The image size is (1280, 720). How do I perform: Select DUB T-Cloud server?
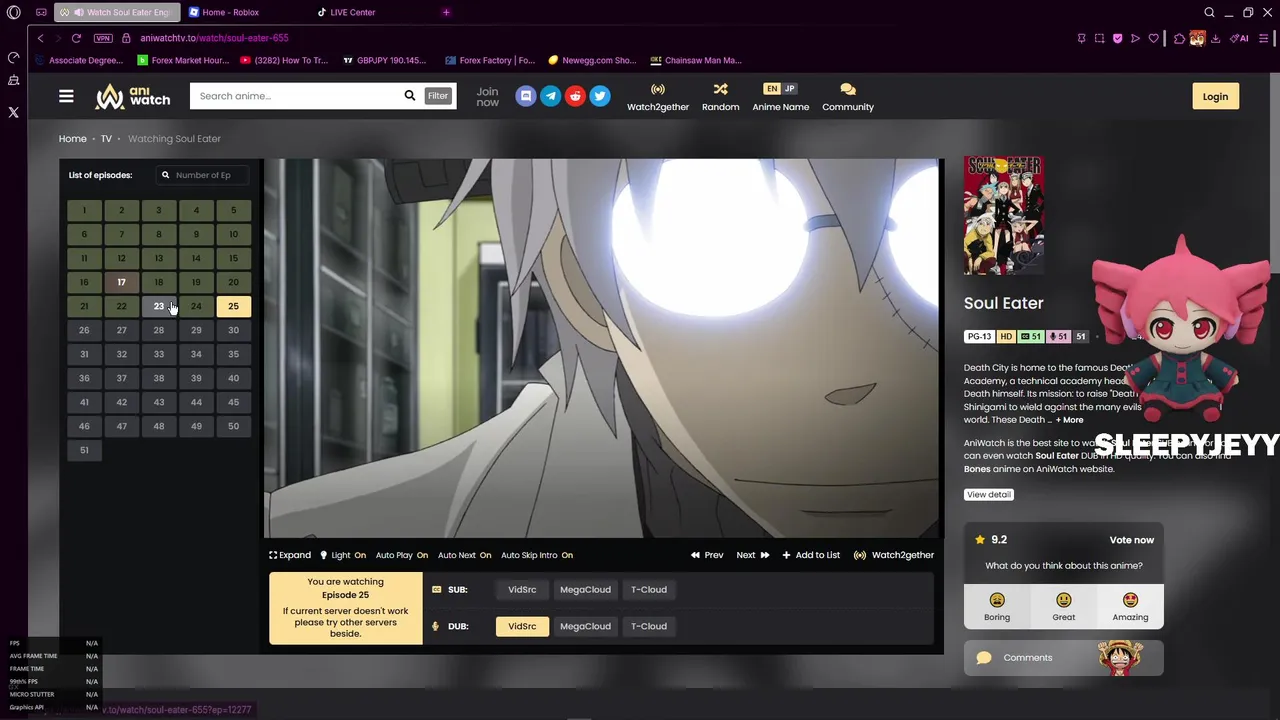tap(648, 626)
